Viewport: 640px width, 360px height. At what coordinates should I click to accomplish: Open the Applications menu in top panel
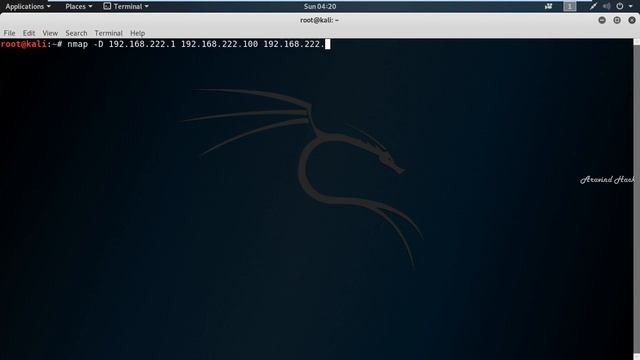[x=28, y=6]
